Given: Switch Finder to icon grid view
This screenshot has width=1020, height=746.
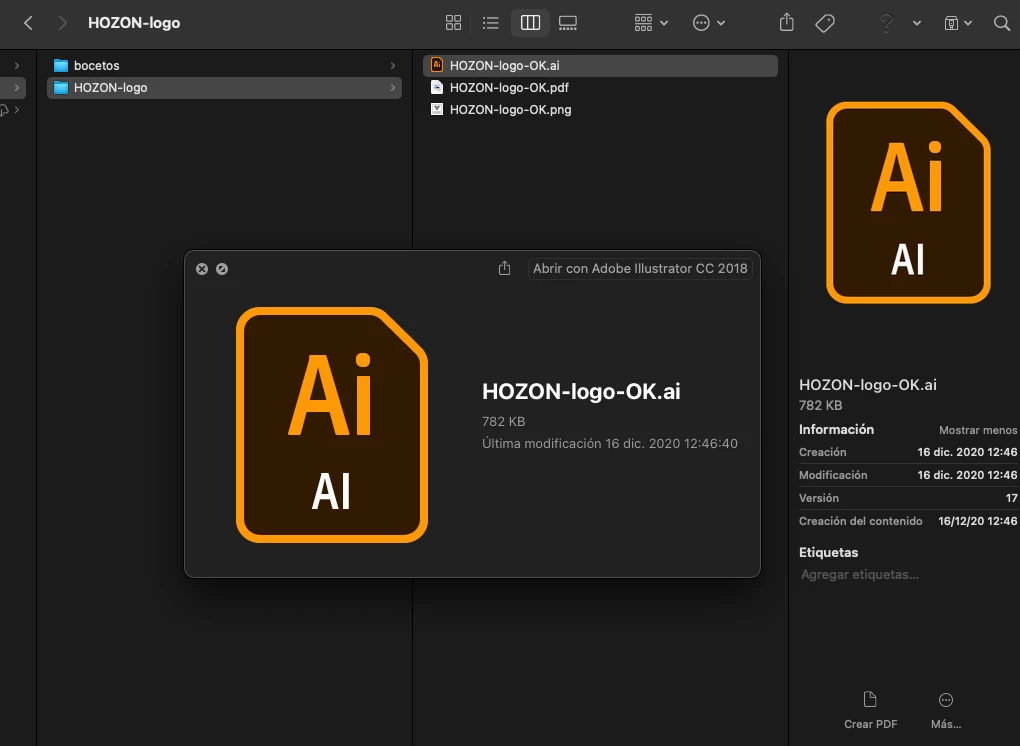Looking at the screenshot, I should (x=453, y=23).
